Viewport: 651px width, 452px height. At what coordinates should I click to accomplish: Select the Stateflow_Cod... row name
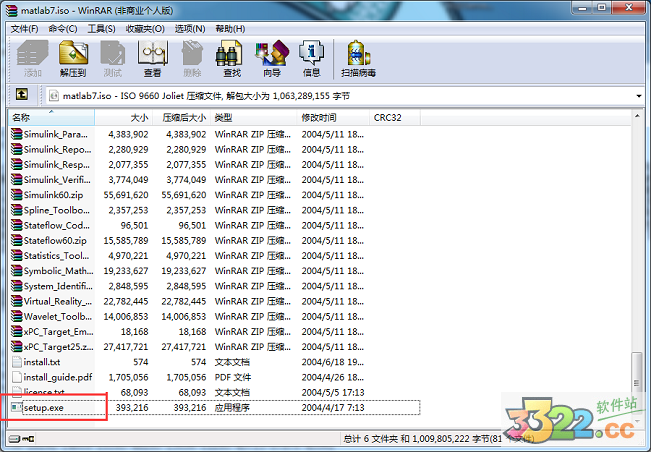(x=56, y=225)
